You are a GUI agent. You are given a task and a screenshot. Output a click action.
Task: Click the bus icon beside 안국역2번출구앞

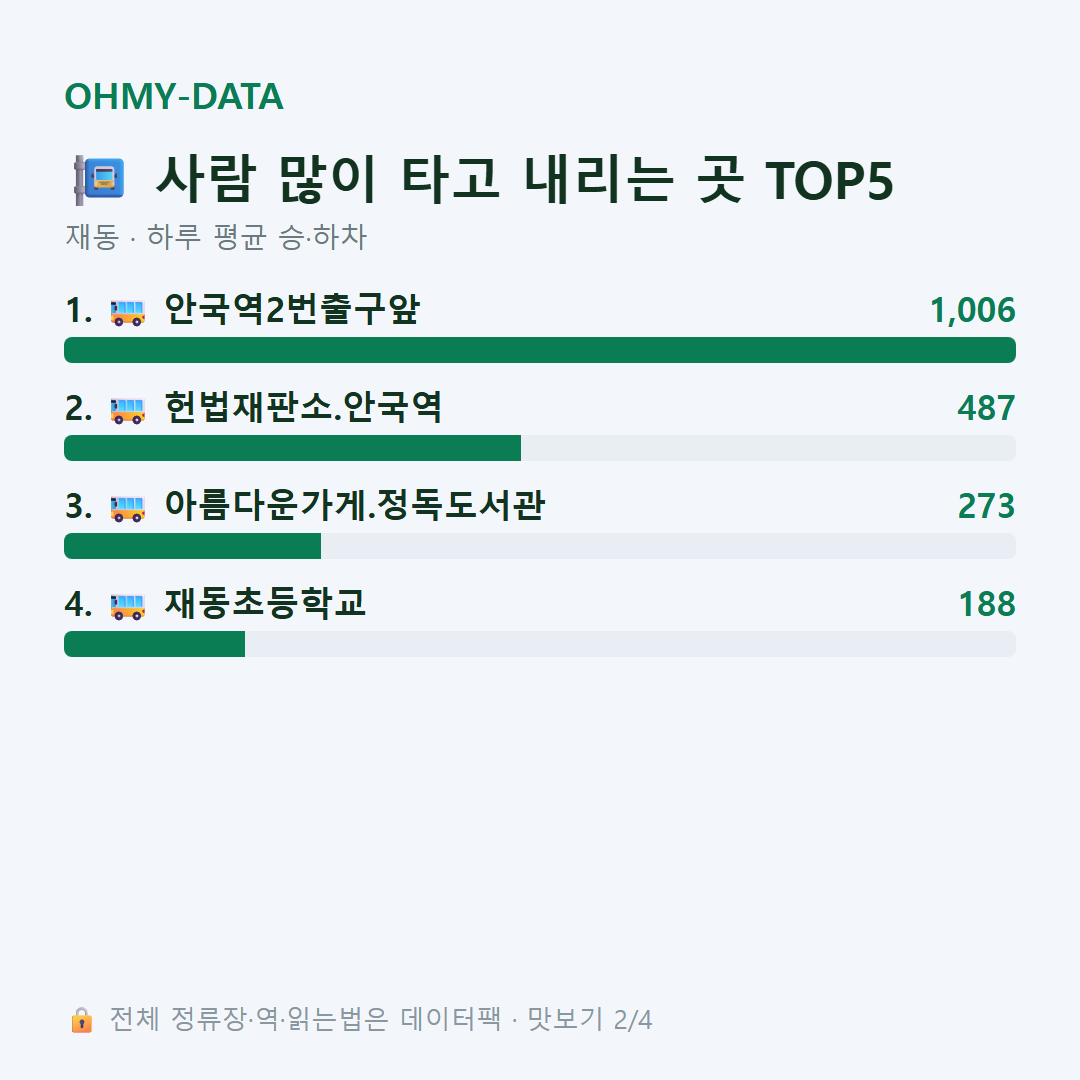coord(128,311)
